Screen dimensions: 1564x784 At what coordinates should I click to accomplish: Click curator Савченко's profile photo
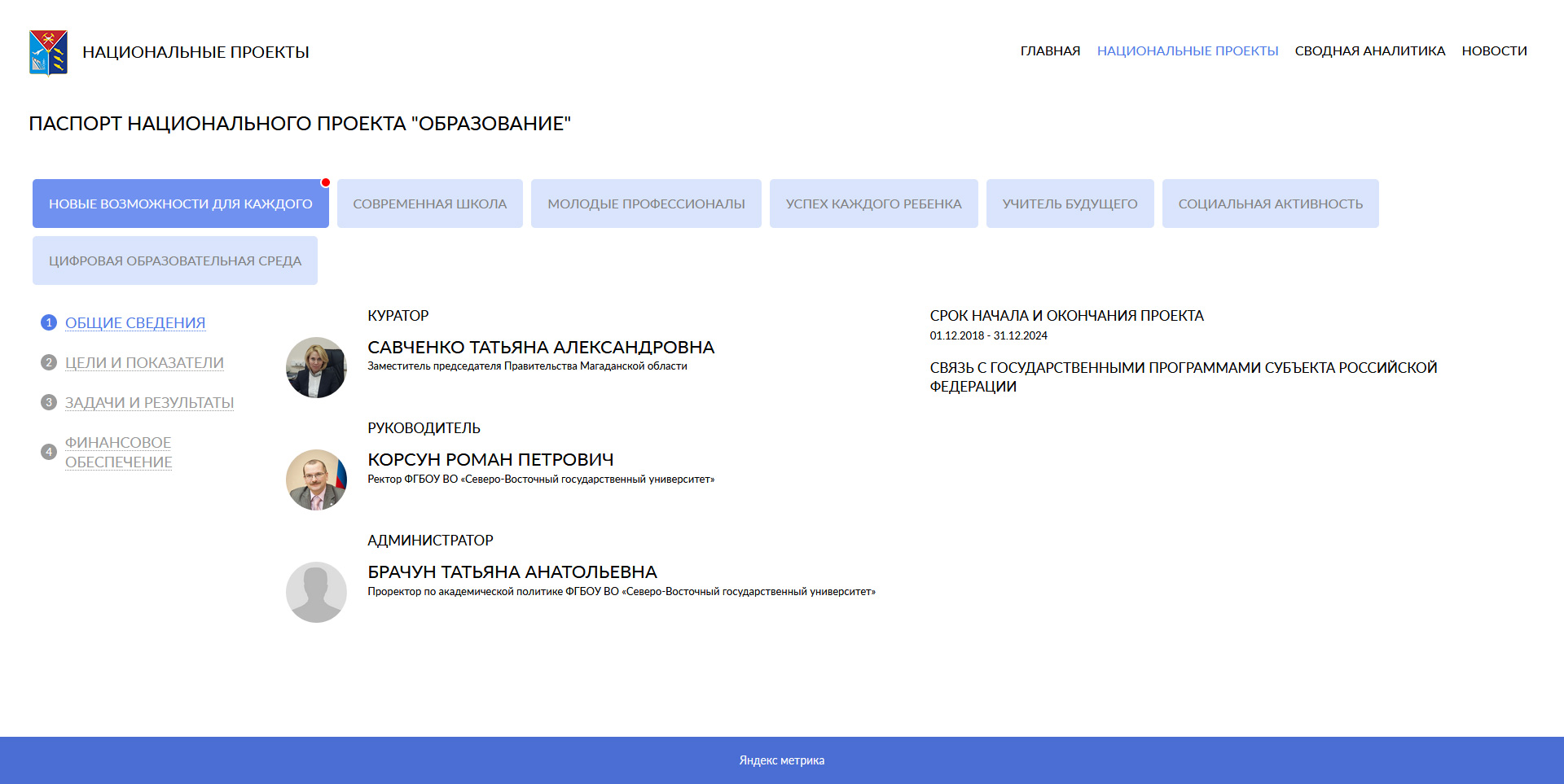[316, 367]
